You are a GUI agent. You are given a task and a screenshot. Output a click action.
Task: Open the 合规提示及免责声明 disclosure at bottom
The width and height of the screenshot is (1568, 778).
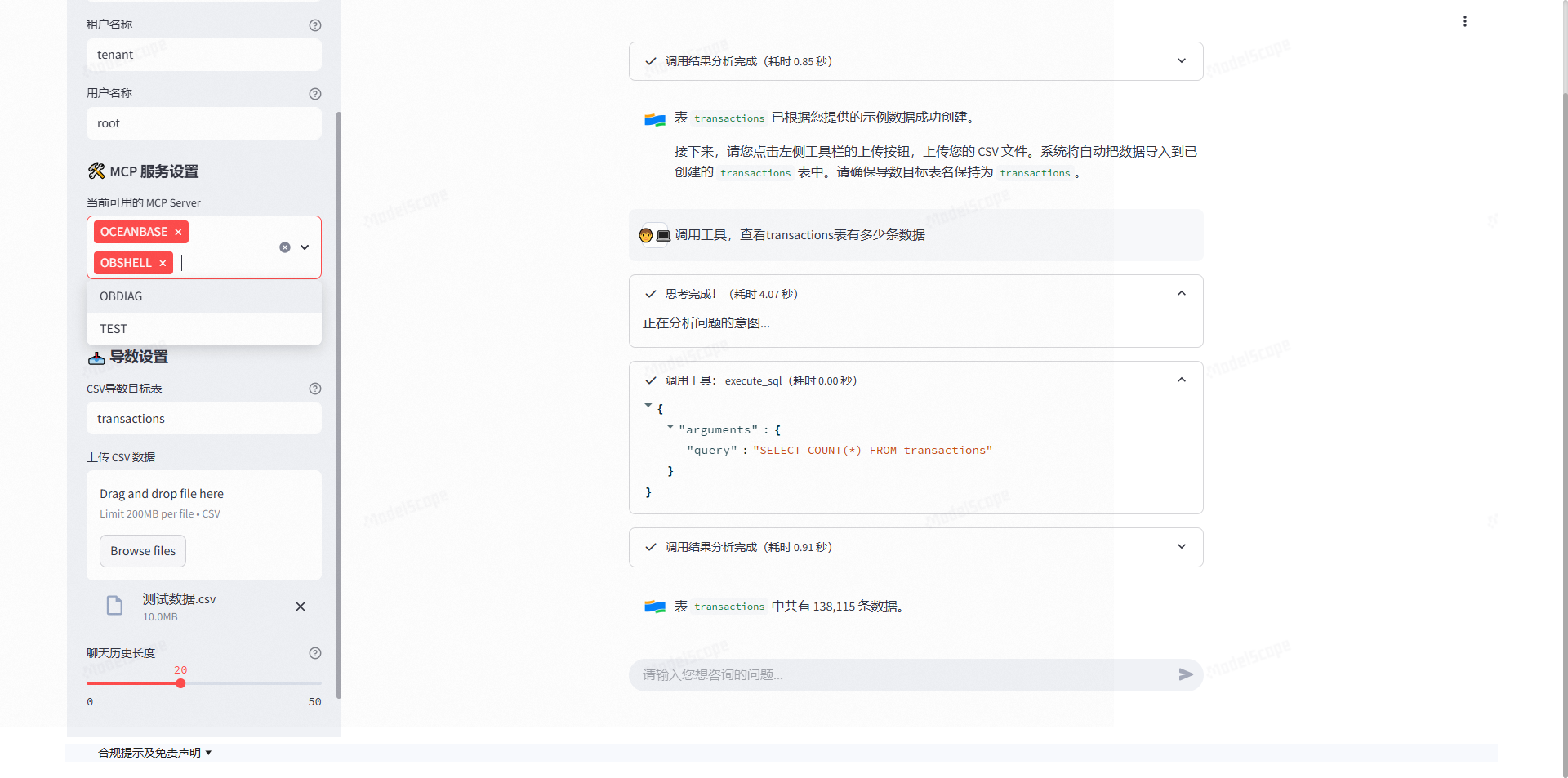[x=154, y=752]
